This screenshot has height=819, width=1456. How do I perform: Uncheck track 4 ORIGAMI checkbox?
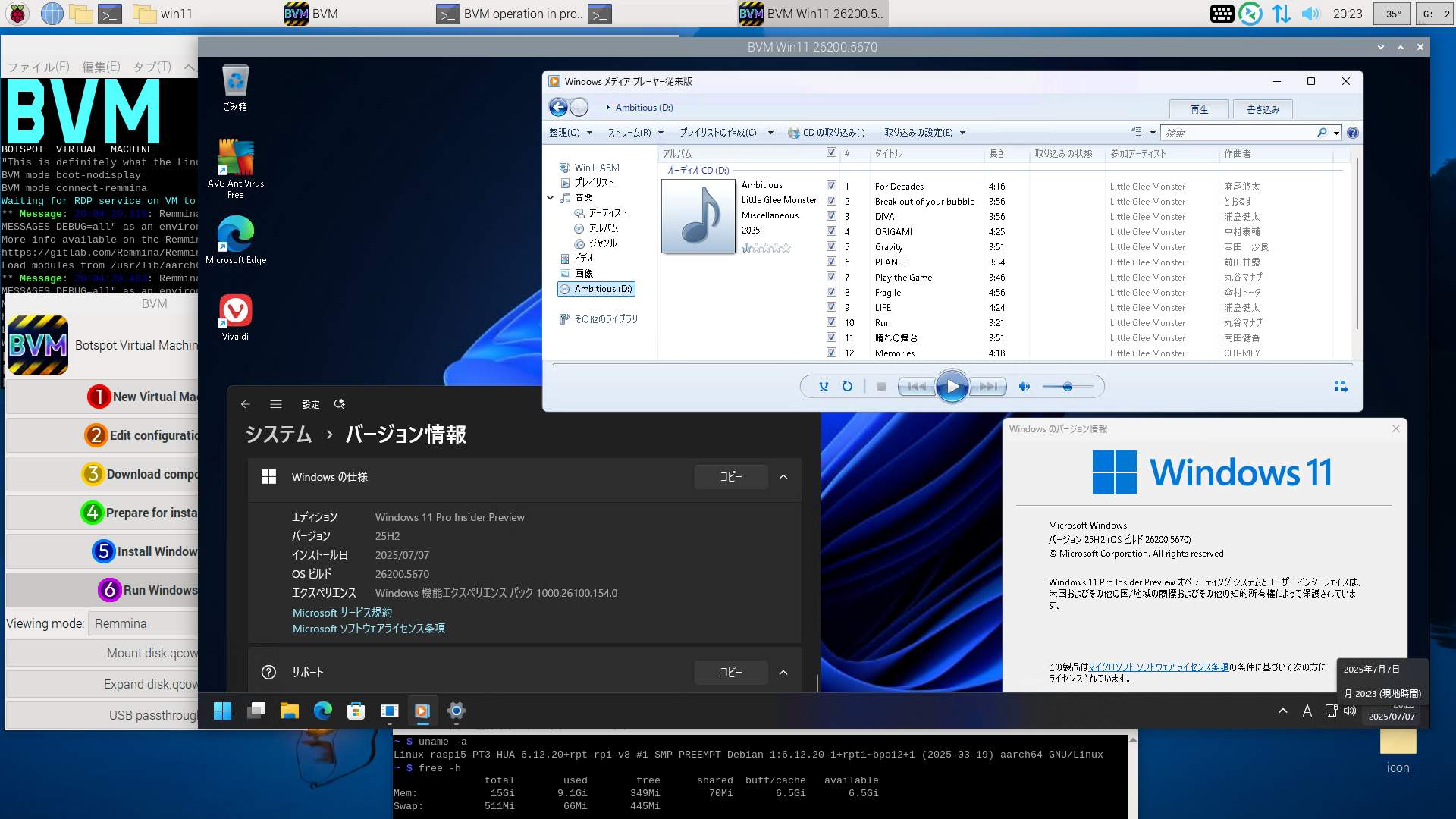(x=831, y=231)
